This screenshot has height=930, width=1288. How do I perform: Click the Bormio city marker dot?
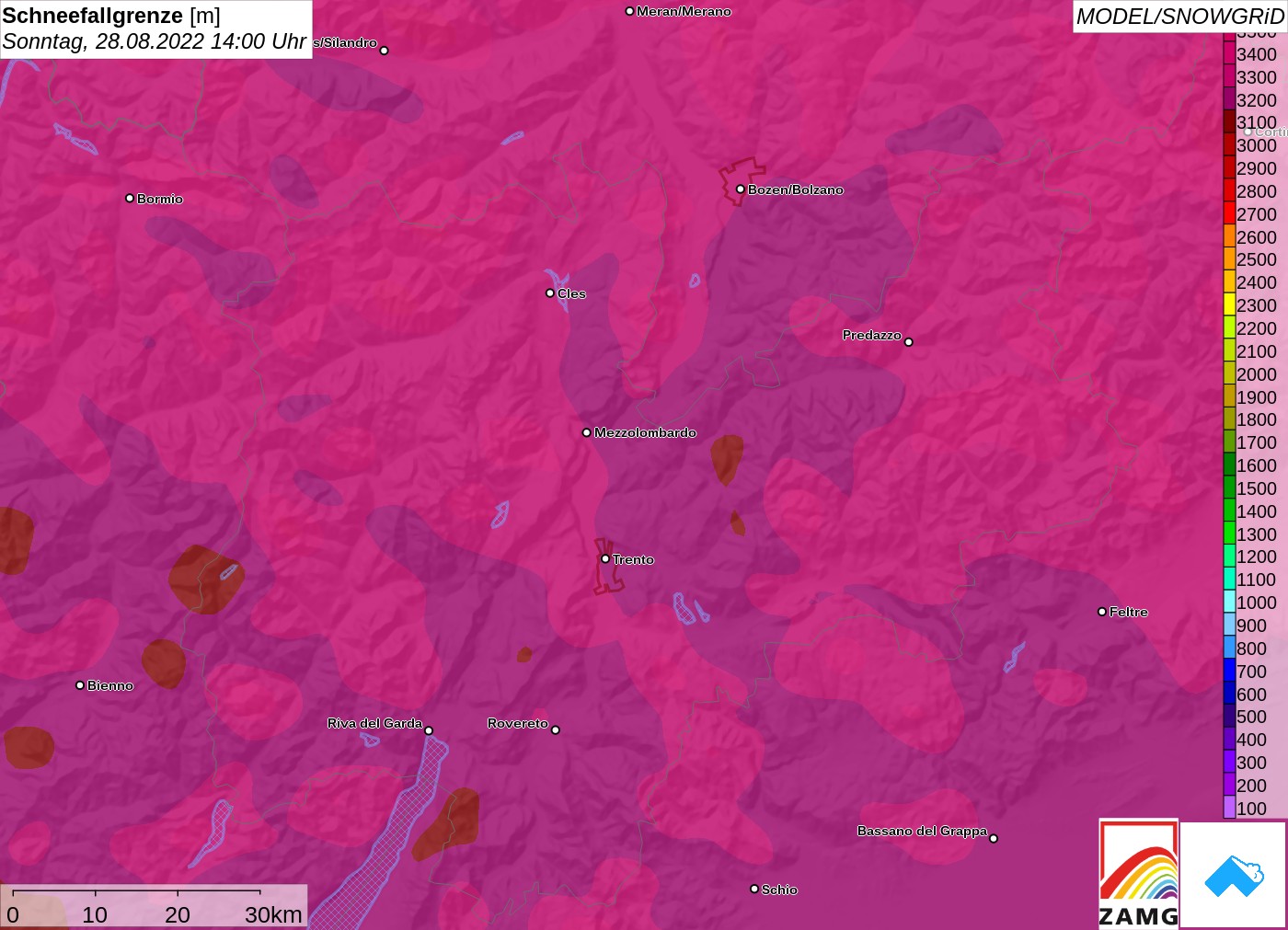(x=130, y=198)
